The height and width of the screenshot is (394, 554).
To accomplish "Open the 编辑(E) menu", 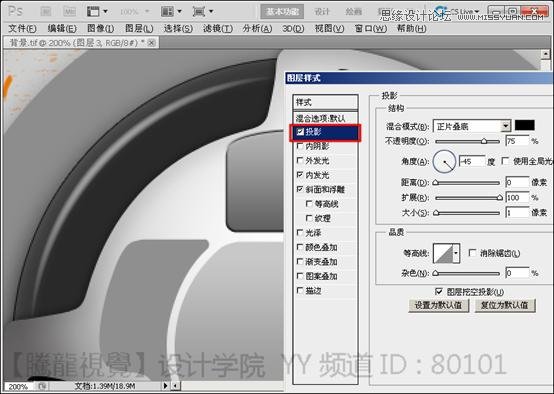I will tap(62, 29).
